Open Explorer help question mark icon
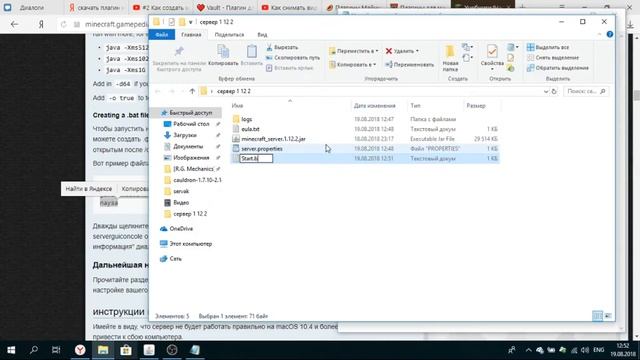Image resolution: width=640 pixels, height=360 pixels. pos(610,34)
